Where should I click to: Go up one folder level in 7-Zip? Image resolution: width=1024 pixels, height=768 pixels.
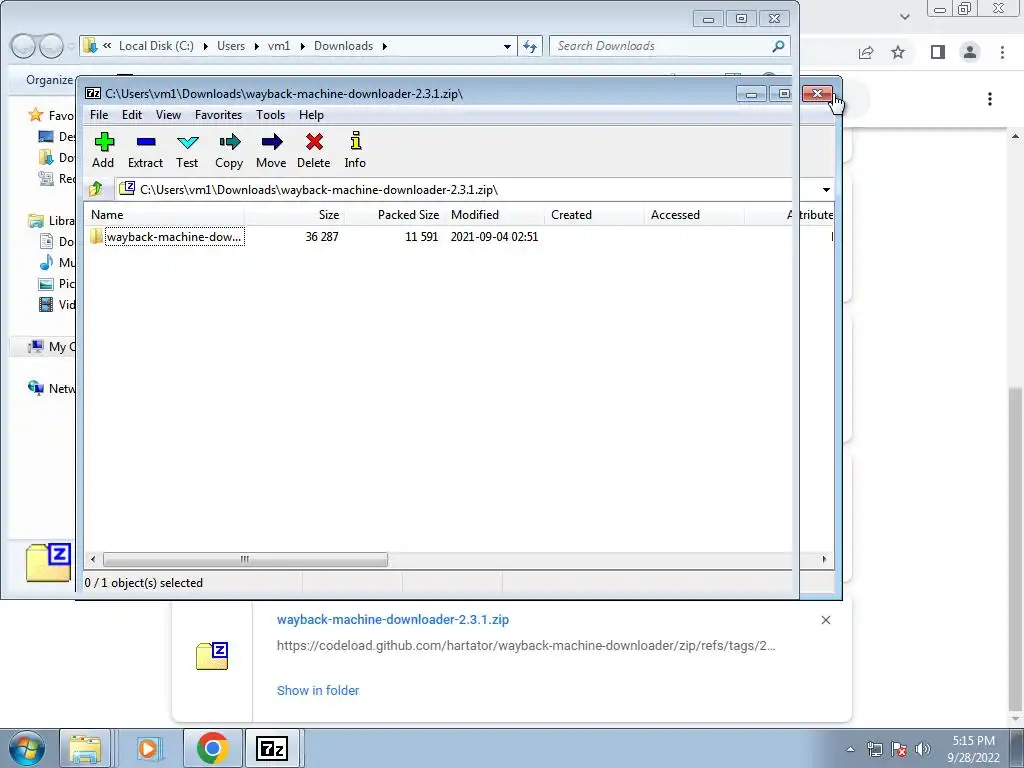96,189
